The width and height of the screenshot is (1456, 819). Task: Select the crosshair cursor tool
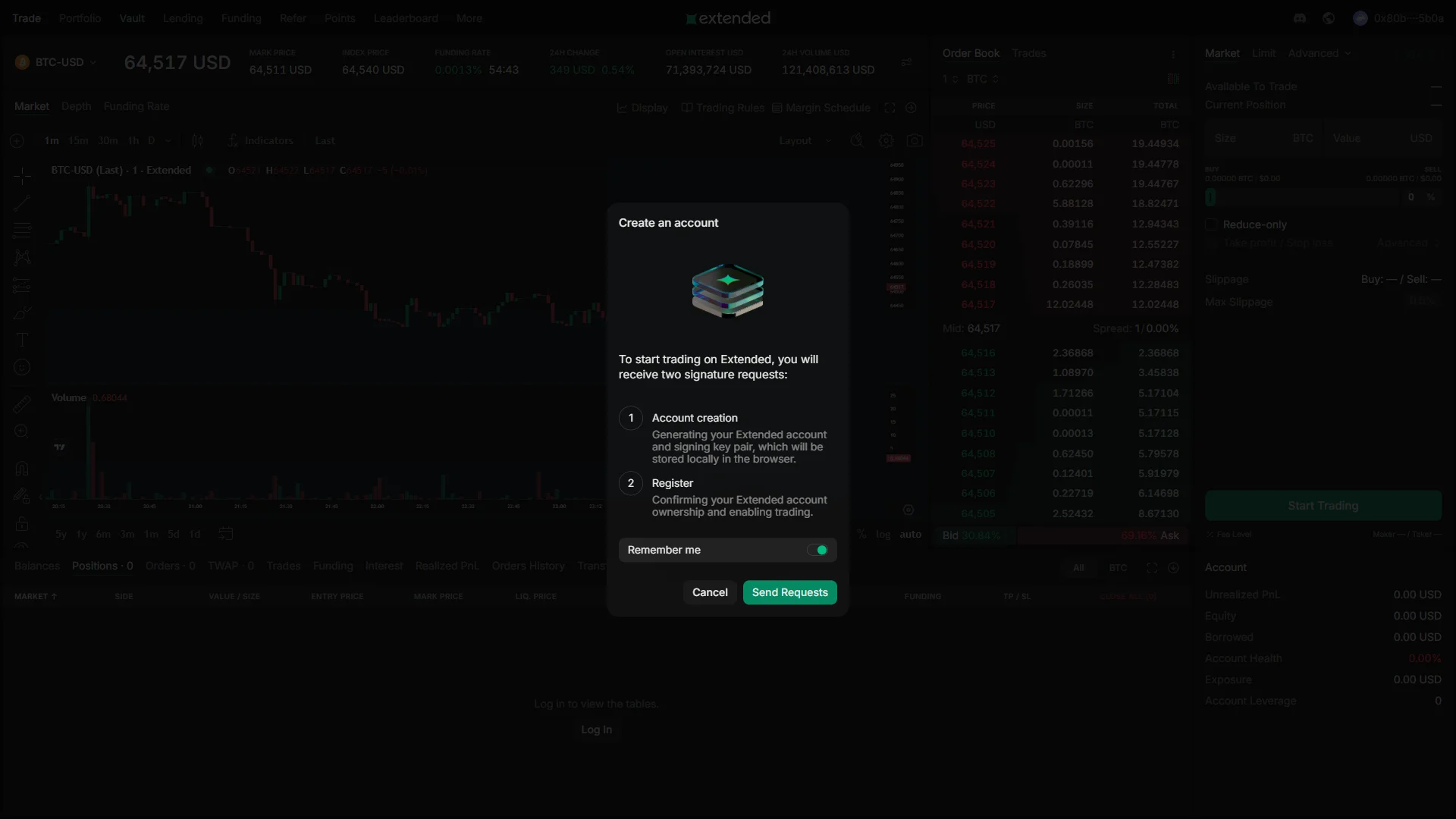pos(22,176)
